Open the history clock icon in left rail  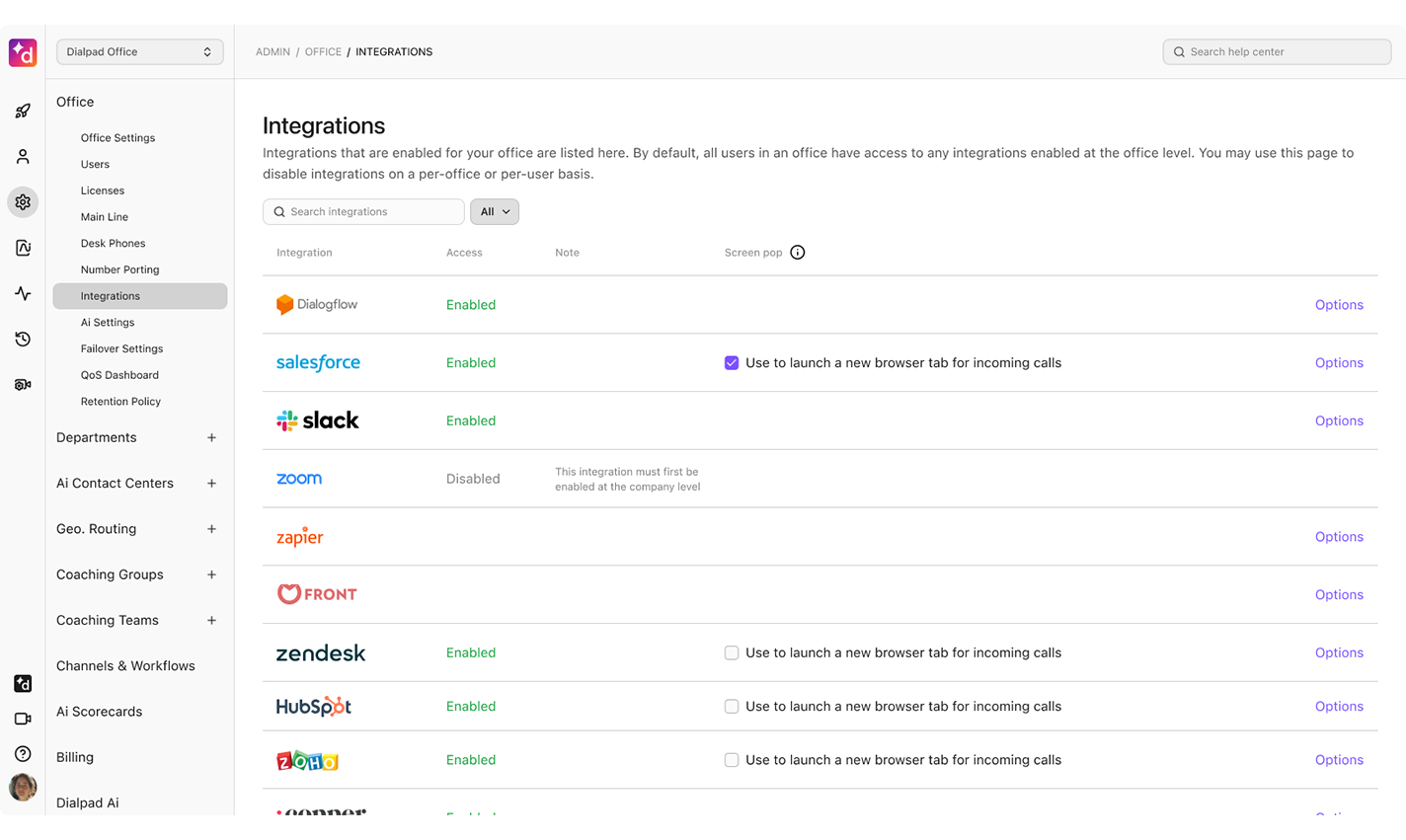click(x=22, y=339)
